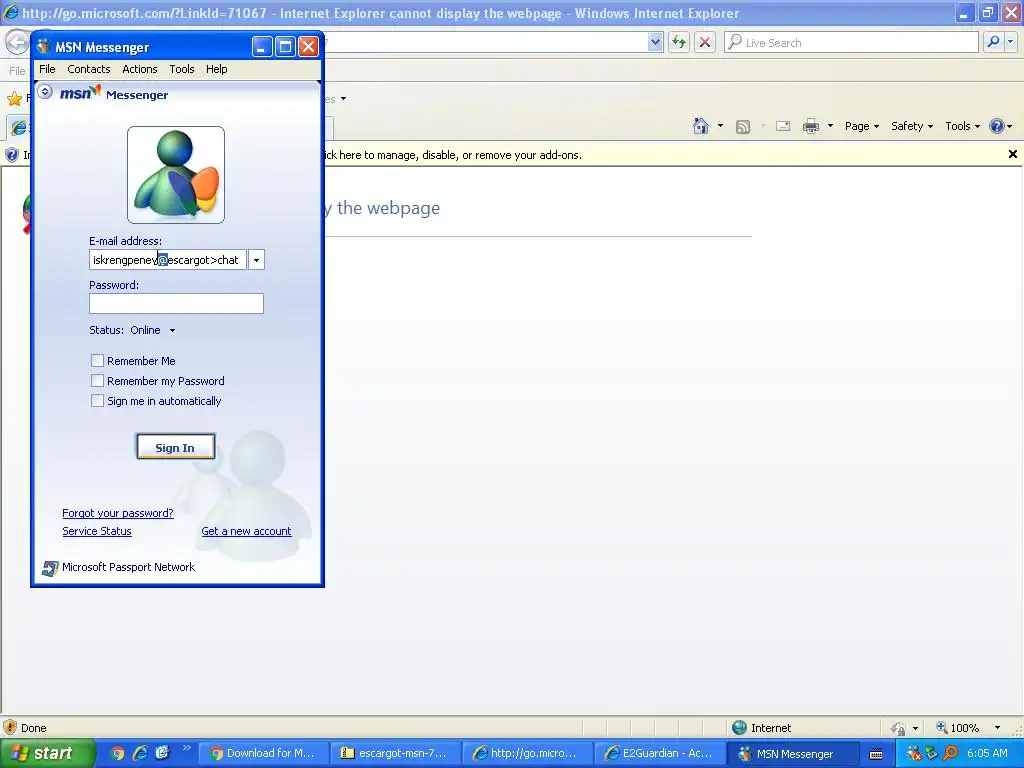Image resolution: width=1024 pixels, height=768 pixels.
Task: Click the IE Back button
Action: 16,42
